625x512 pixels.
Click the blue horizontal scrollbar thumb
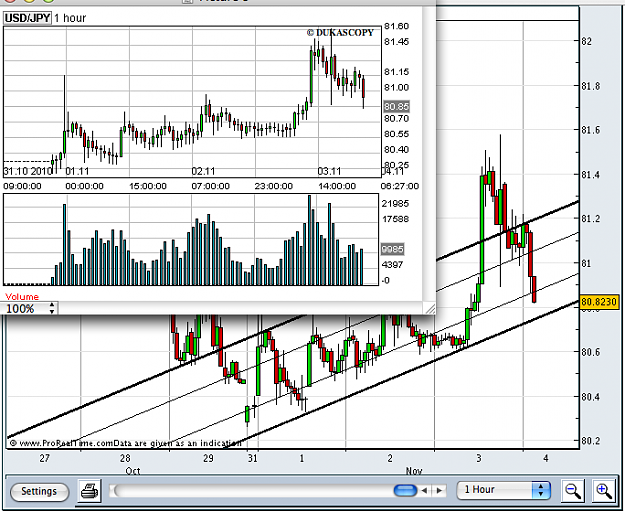click(405, 490)
